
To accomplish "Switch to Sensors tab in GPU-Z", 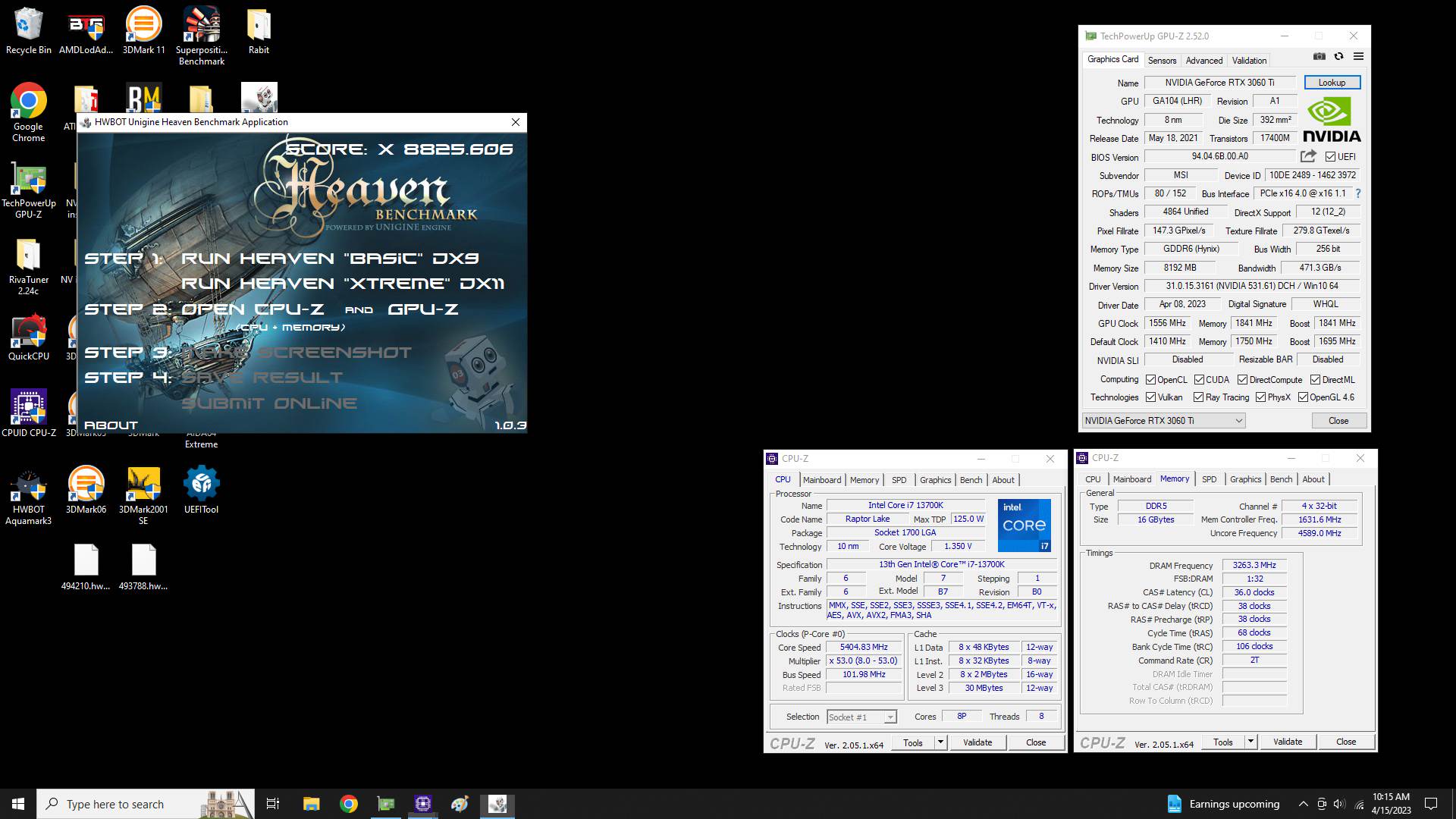I will point(1162,60).
